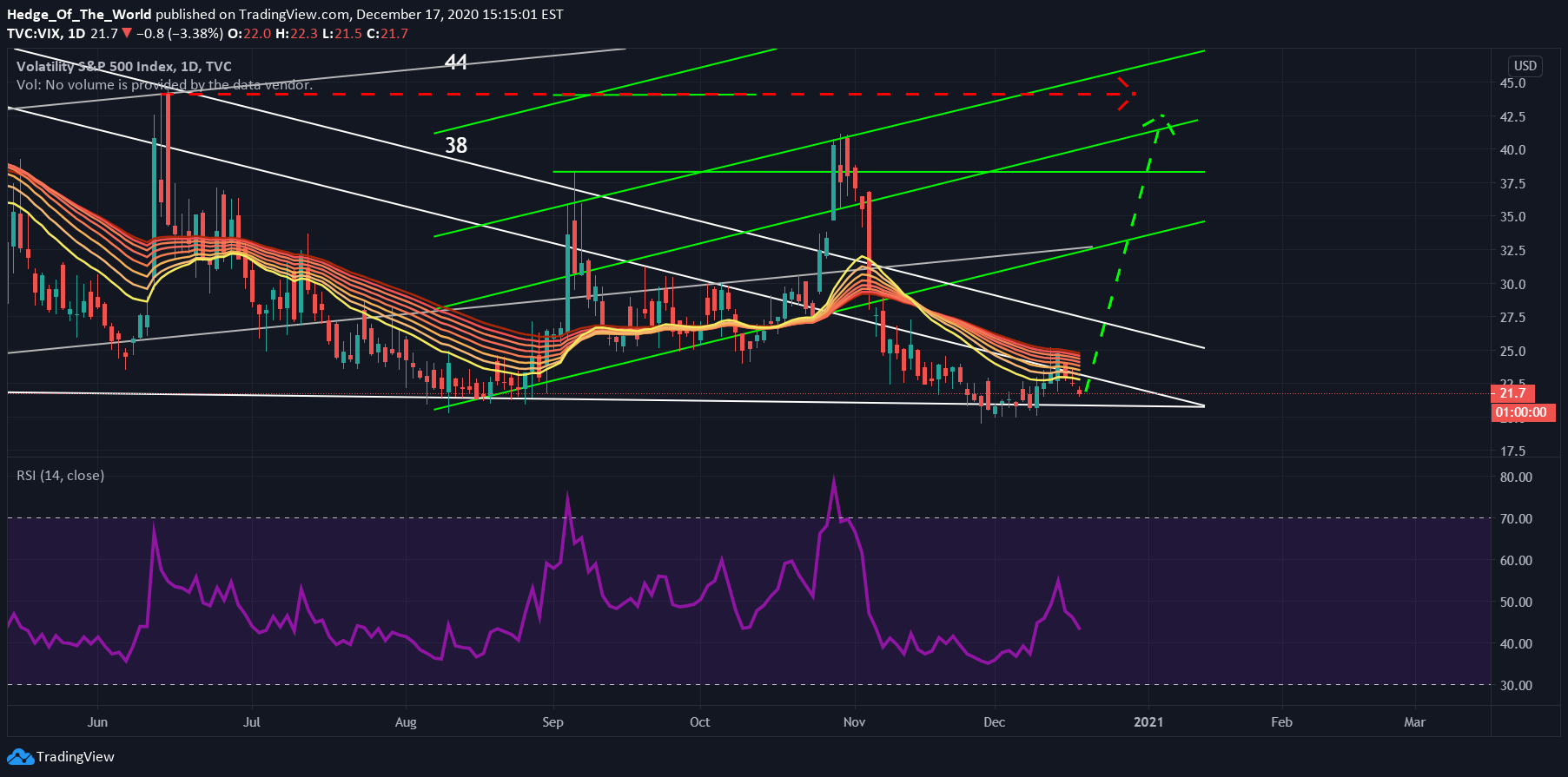Click the 42.5 price axis label

tap(1512, 117)
